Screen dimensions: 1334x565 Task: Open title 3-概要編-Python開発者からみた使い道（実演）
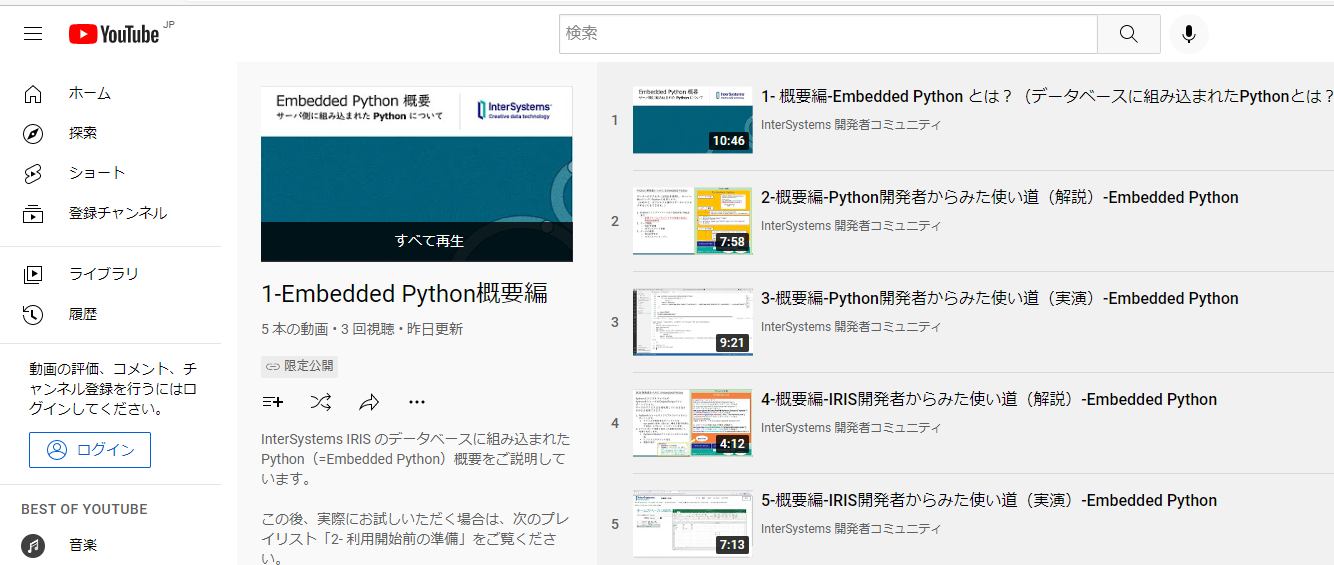click(1000, 299)
